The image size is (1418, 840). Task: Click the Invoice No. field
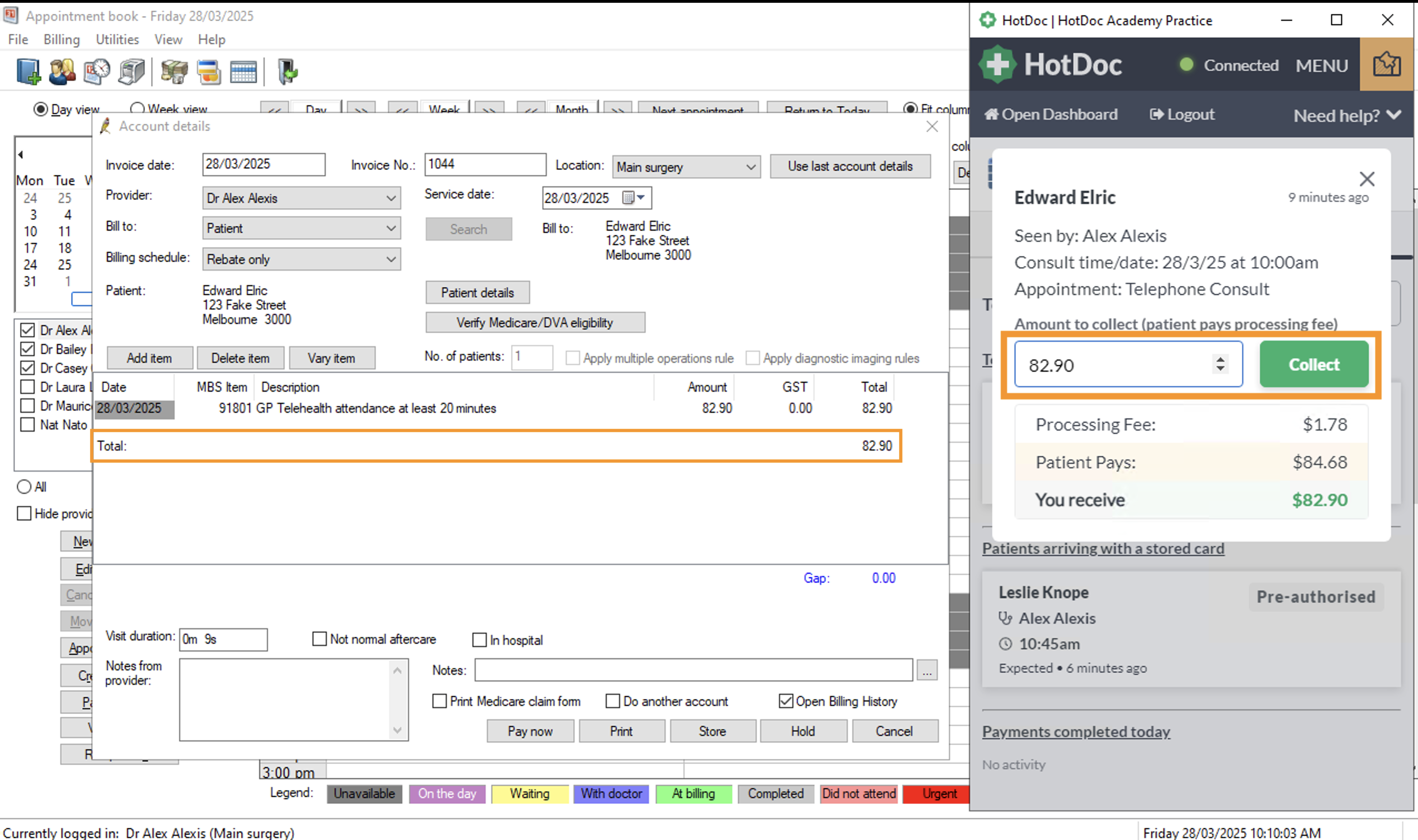485,164
